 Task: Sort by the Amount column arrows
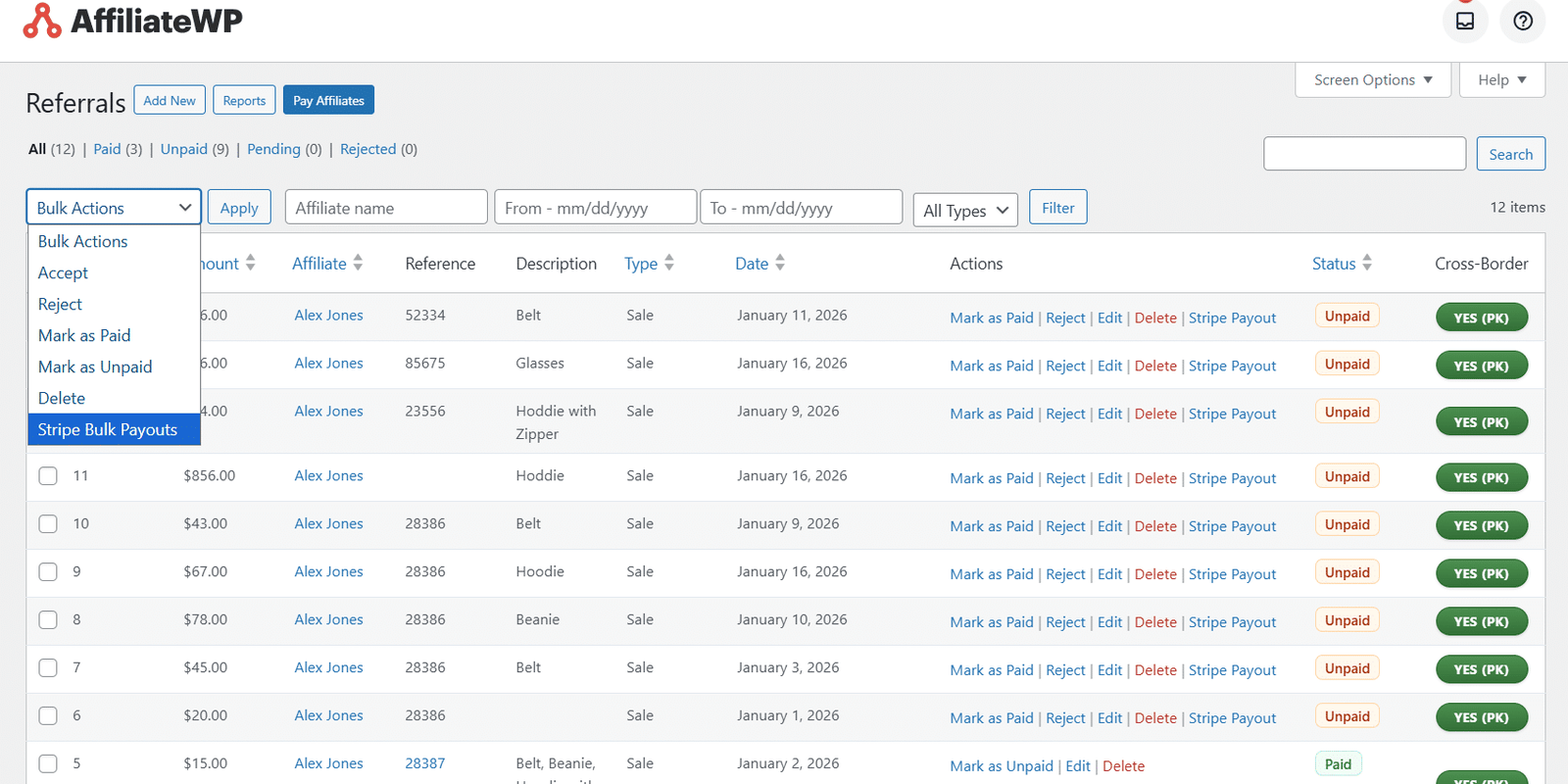pyautogui.click(x=251, y=263)
